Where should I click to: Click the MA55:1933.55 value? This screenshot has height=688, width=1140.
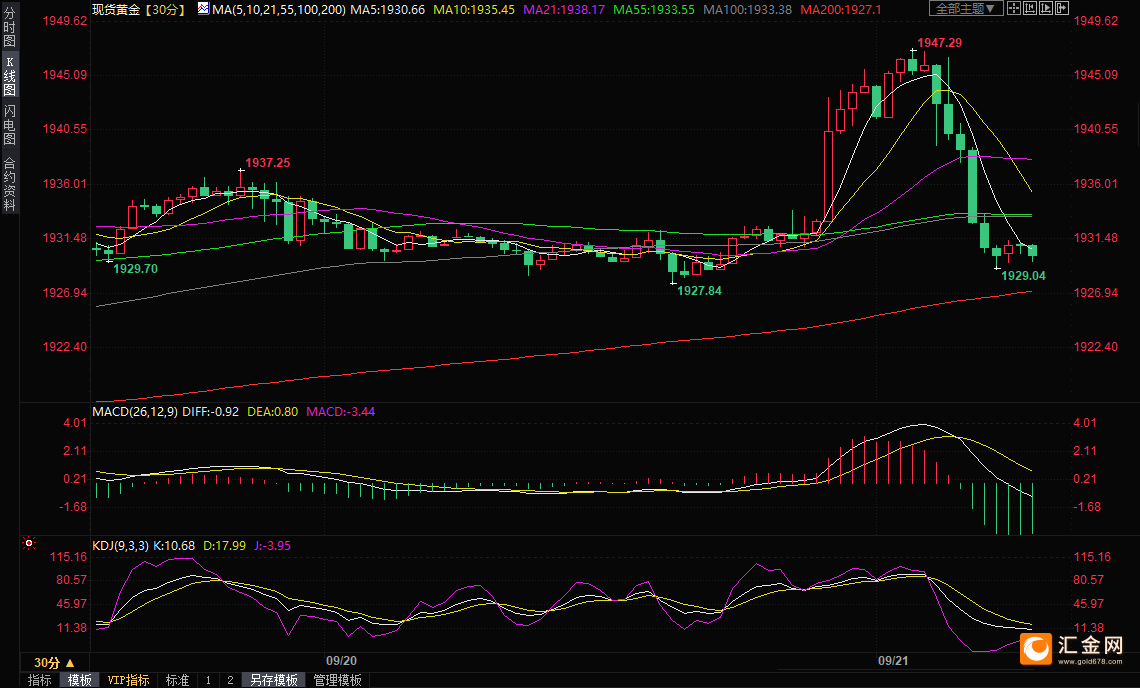tap(654, 9)
